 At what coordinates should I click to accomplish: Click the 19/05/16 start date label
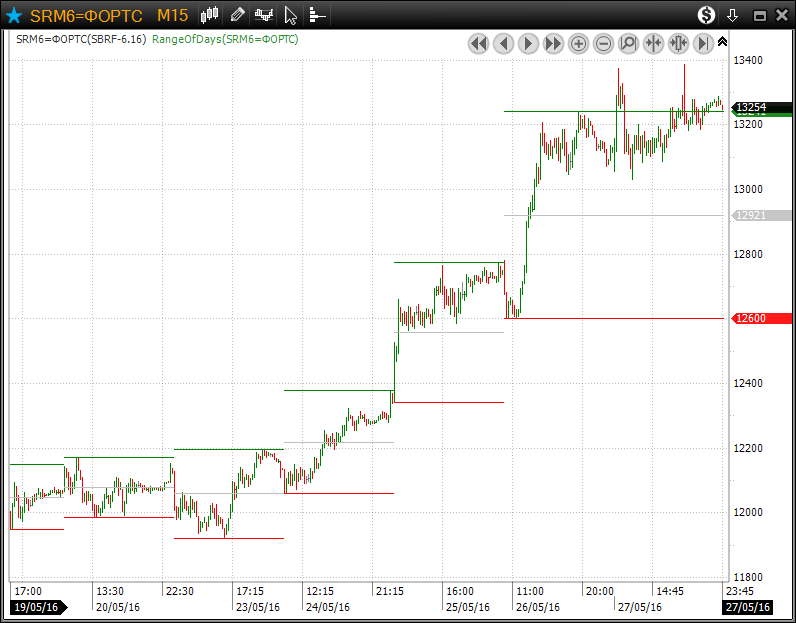(x=36, y=607)
